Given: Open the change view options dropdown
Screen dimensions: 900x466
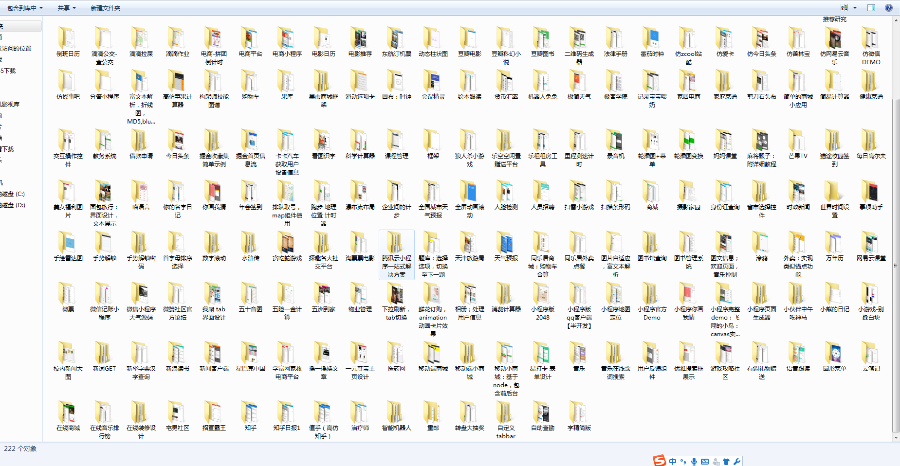Looking at the screenshot, I should pos(855,7).
